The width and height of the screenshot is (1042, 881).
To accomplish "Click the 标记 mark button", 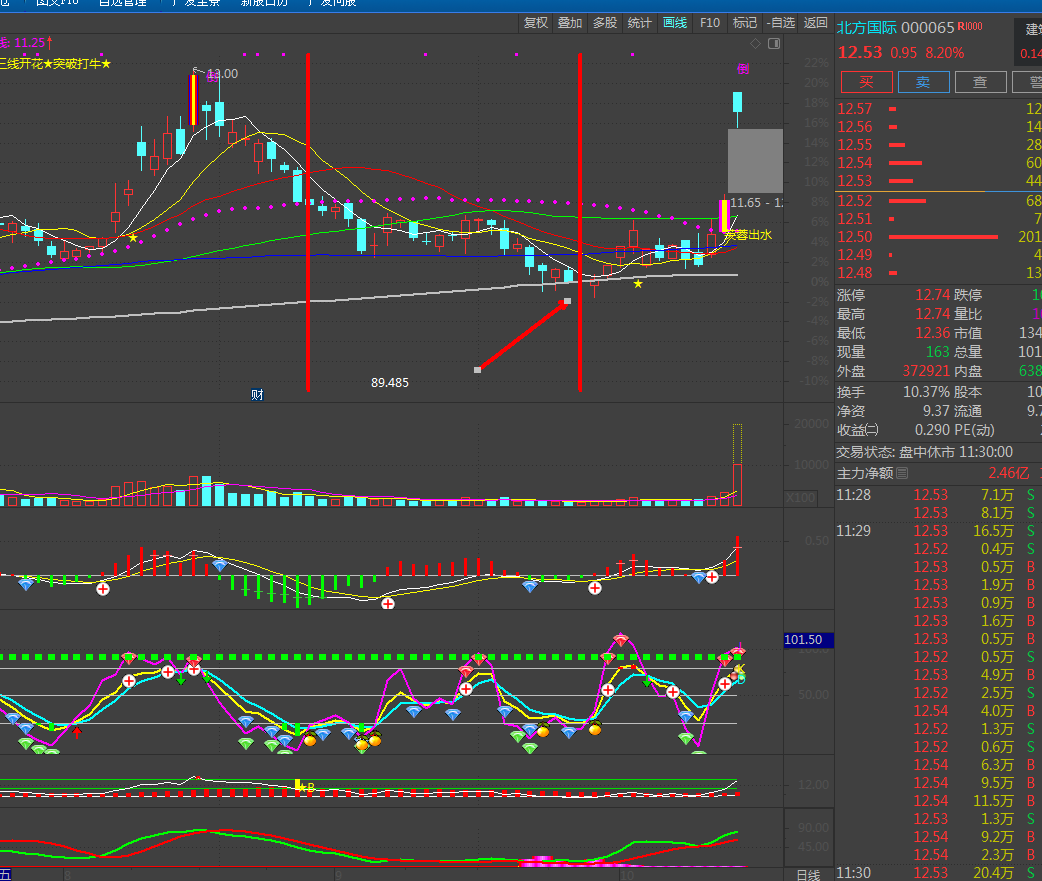I will (x=745, y=23).
